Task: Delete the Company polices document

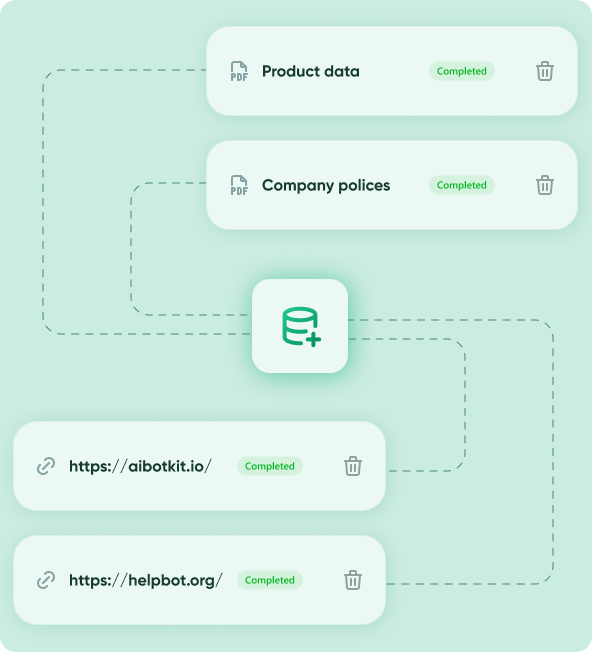Action: pos(544,185)
